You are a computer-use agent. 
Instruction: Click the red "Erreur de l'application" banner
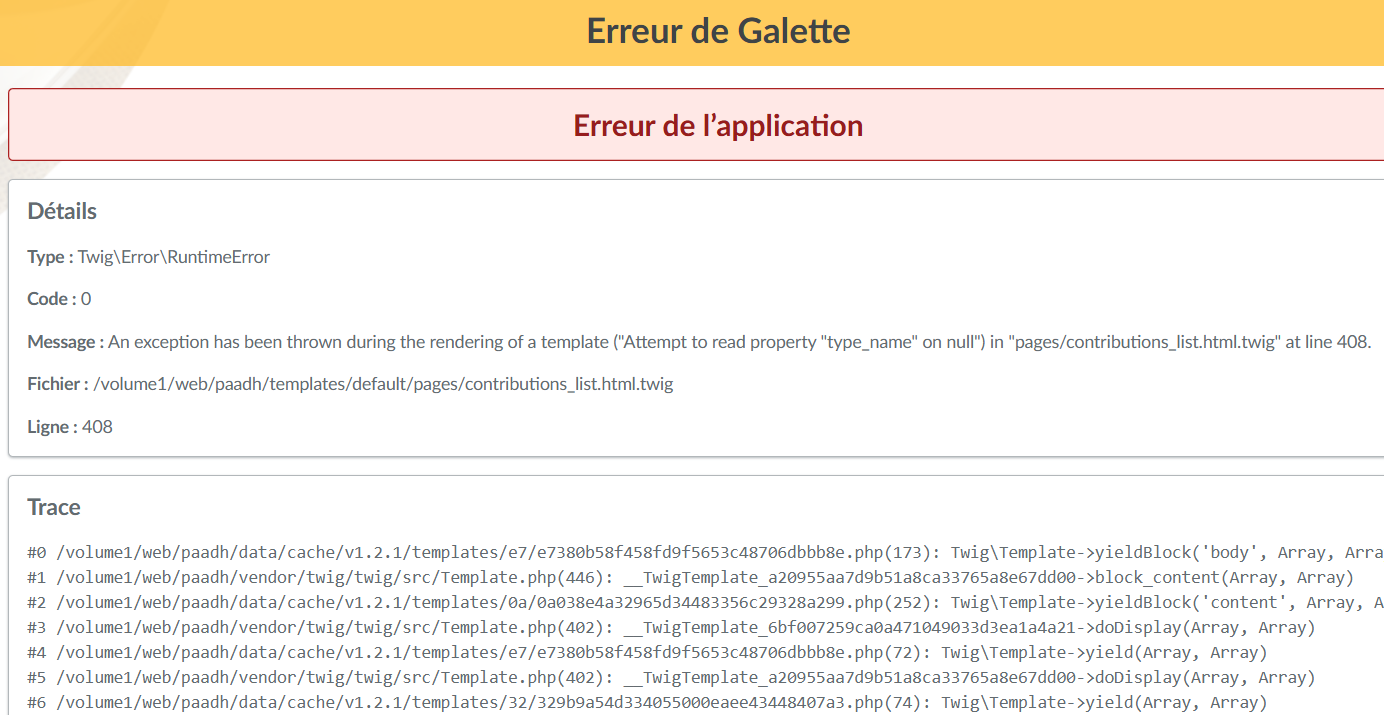717,126
